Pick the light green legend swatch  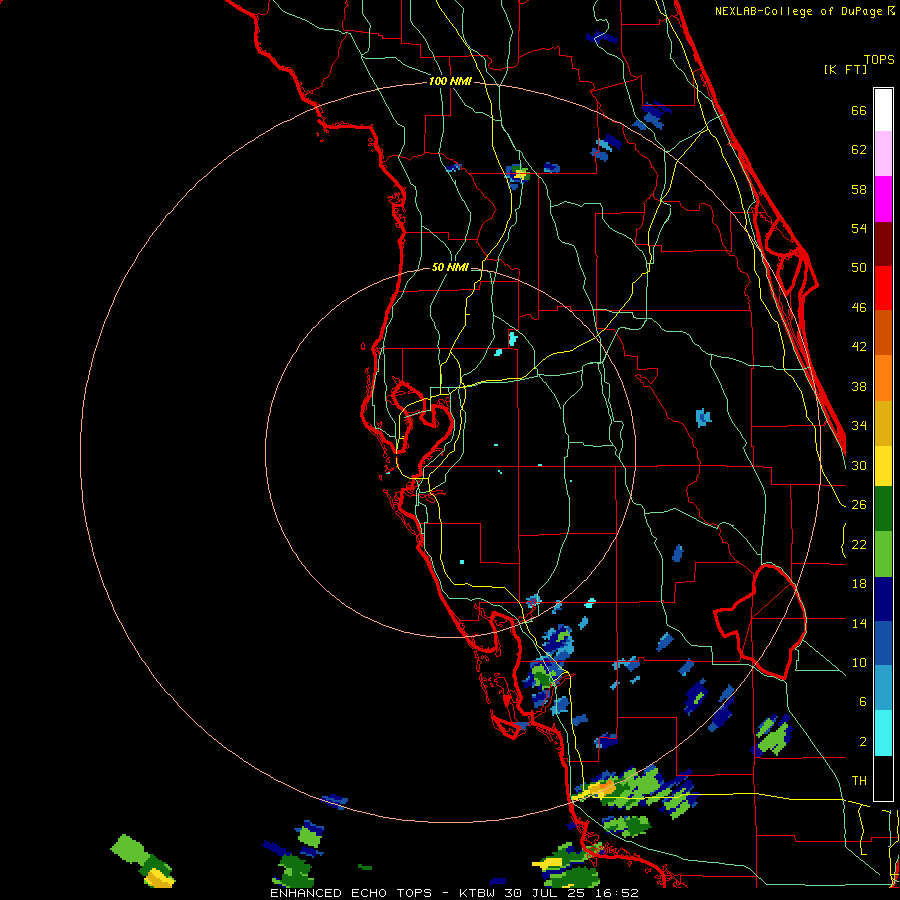[883, 554]
